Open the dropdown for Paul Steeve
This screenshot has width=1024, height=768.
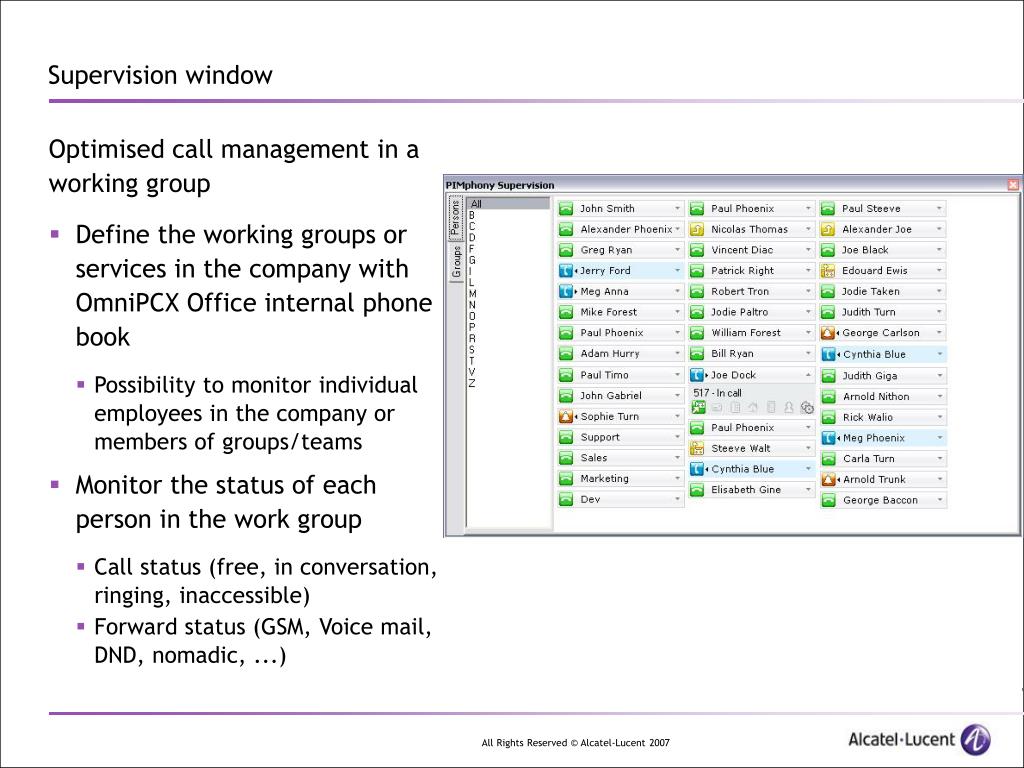point(939,209)
